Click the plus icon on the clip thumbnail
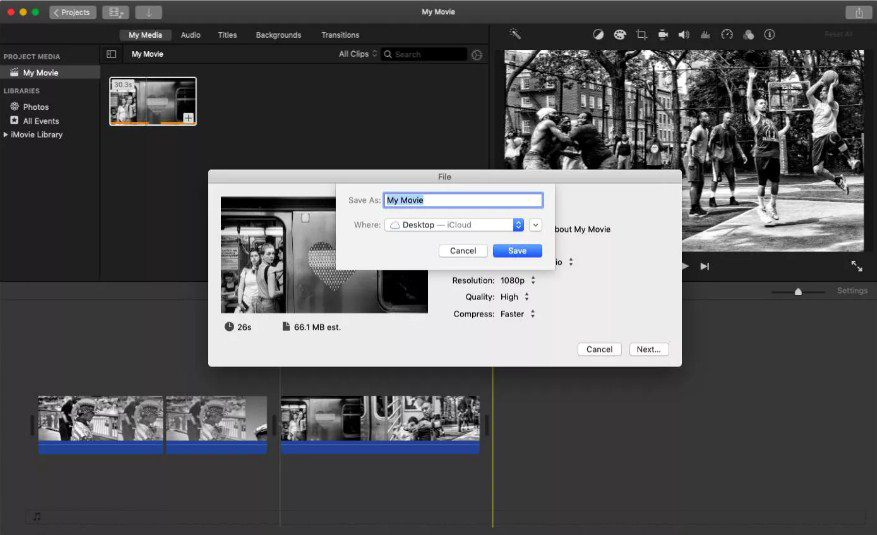This screenshot has height=535, width=877. coord(188,118)
